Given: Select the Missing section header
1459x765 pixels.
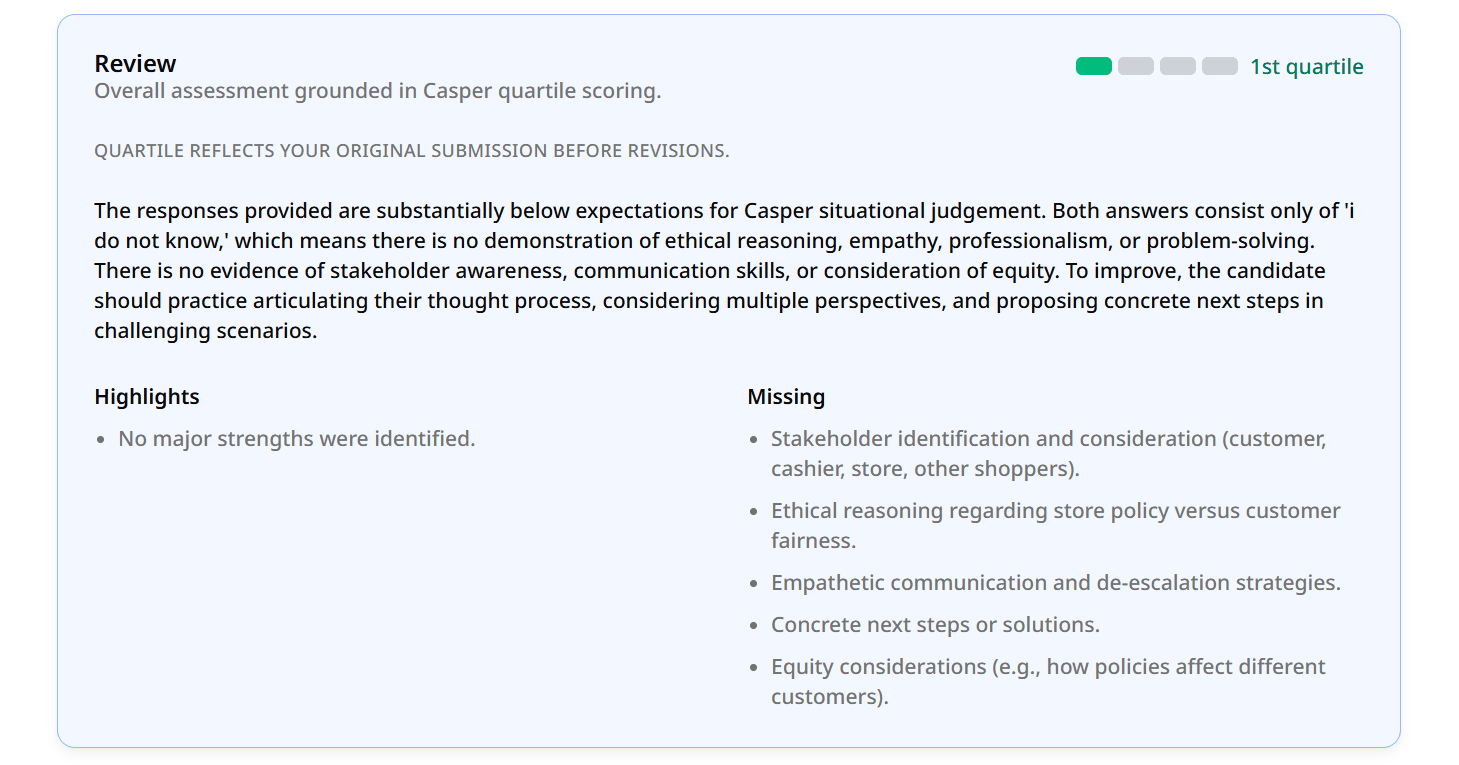Looking at the screenshot, I should 786,396.
